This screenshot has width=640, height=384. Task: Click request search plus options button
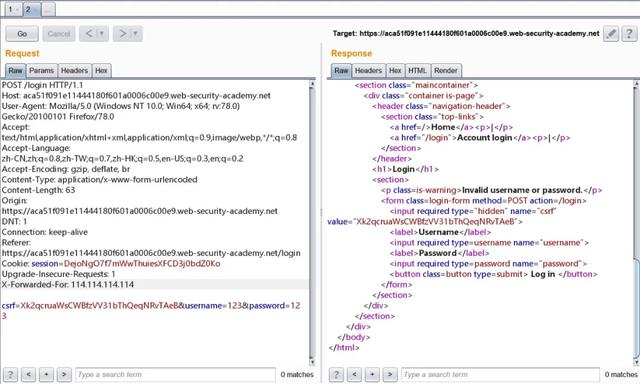[46, 374]
